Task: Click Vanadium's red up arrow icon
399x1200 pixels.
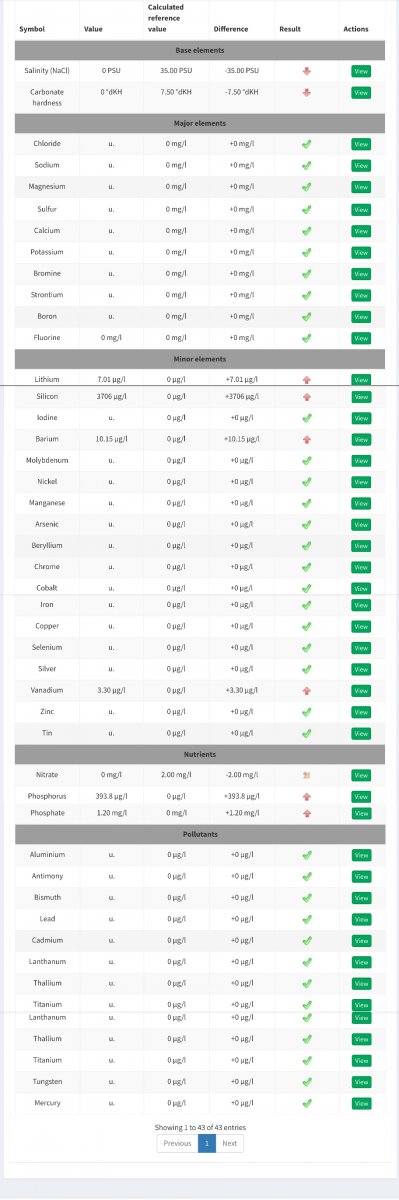Action: click(x=307, y=691)
